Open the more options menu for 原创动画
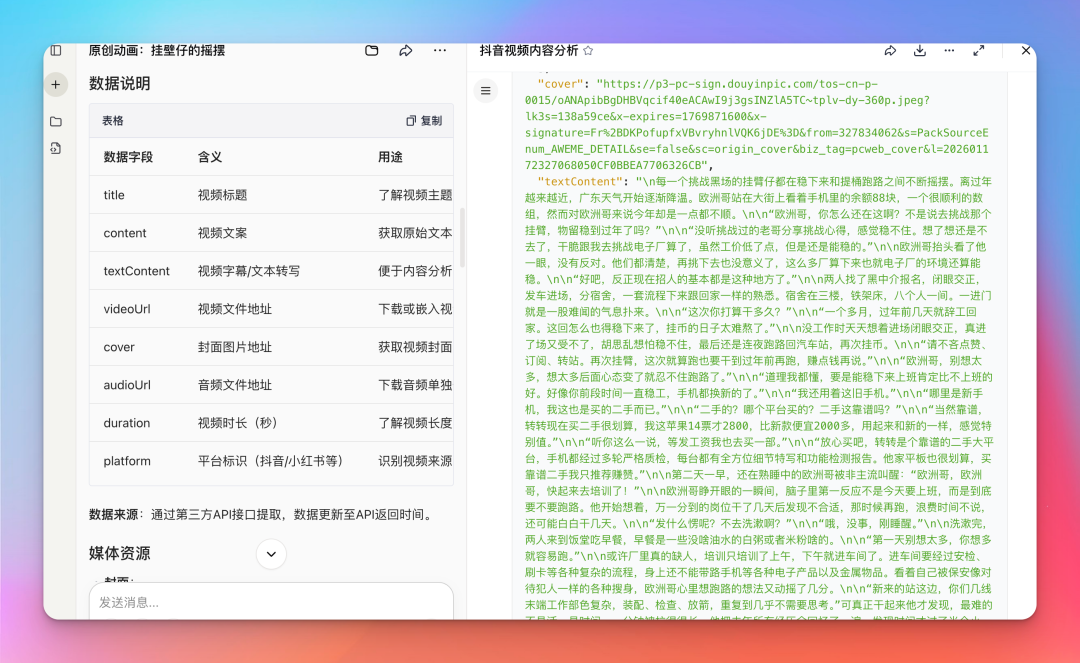The image size is (1080, 663). pyautogui.click(x=437, y=50)
